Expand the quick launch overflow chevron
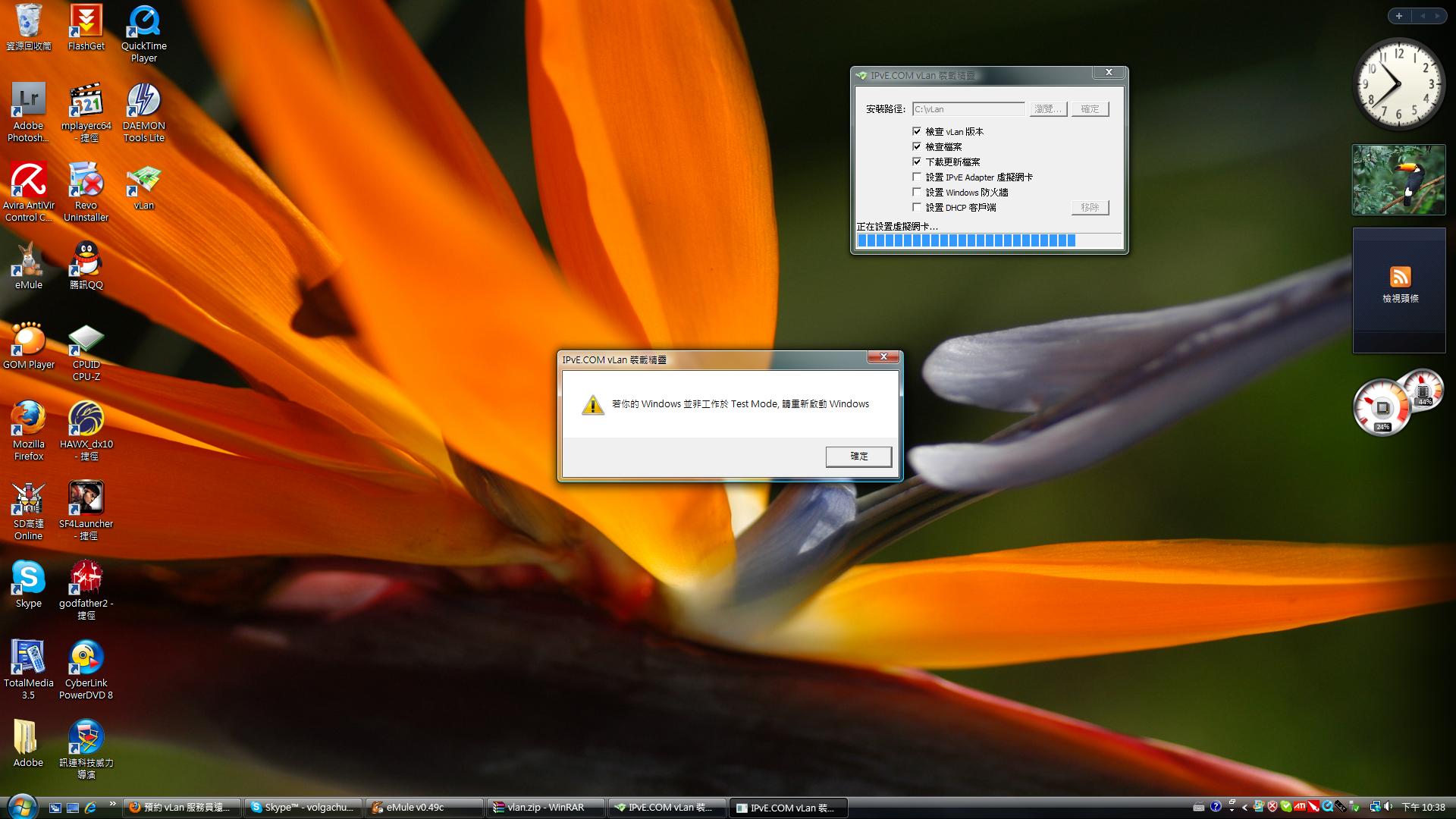This screenshot has height=819, width=1456. tap(113, 803)
